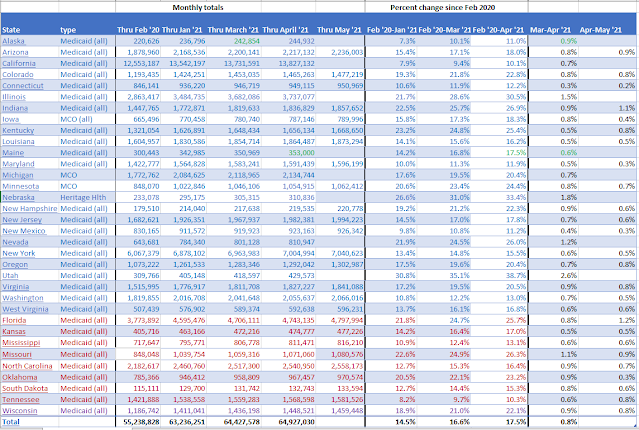Select the Apr-May '21 column header
Image resolution: width=639 pixels, height=430 pixels.
click(601, 30)
